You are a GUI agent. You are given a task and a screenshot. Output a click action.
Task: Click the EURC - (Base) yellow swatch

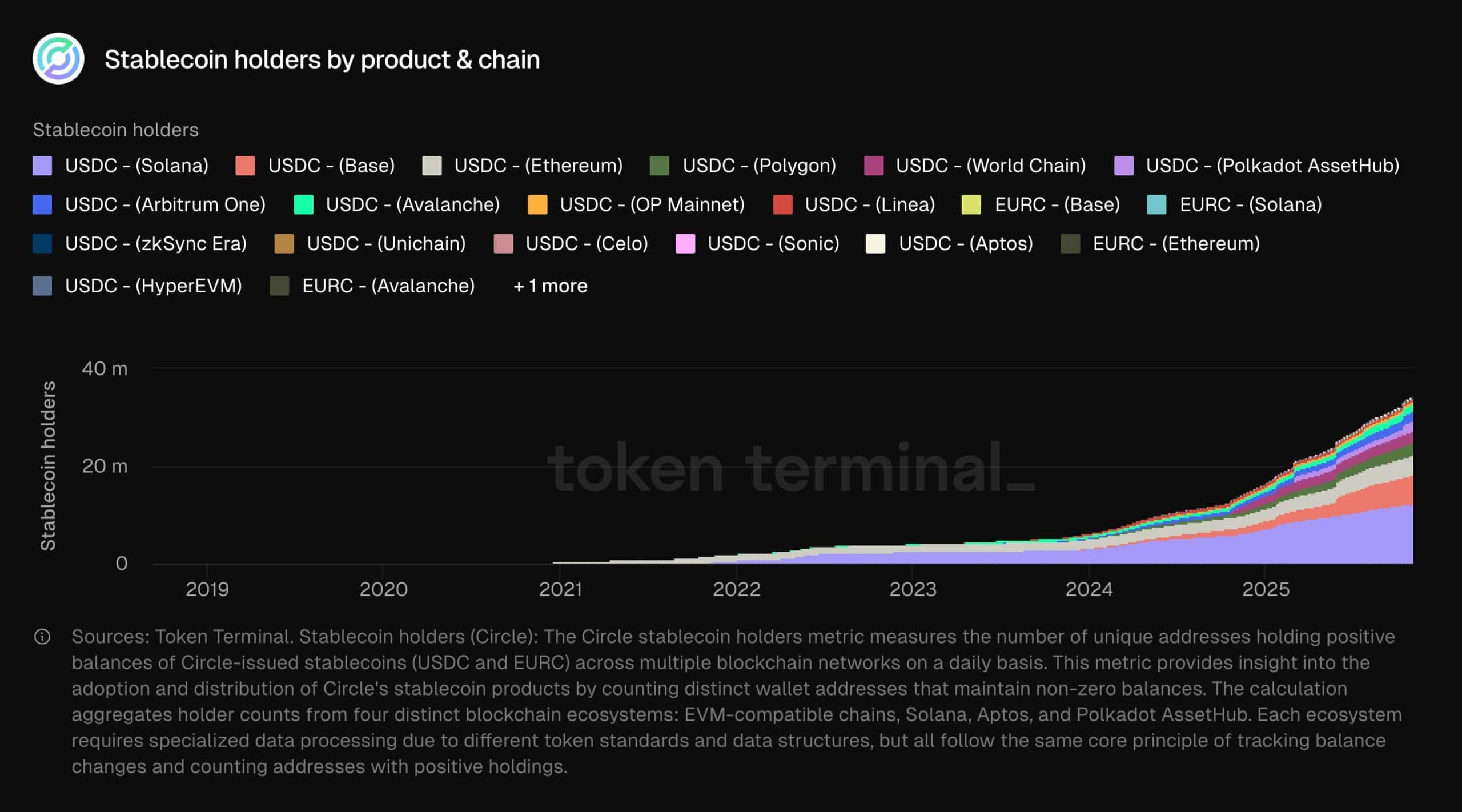tap(971, 204)
